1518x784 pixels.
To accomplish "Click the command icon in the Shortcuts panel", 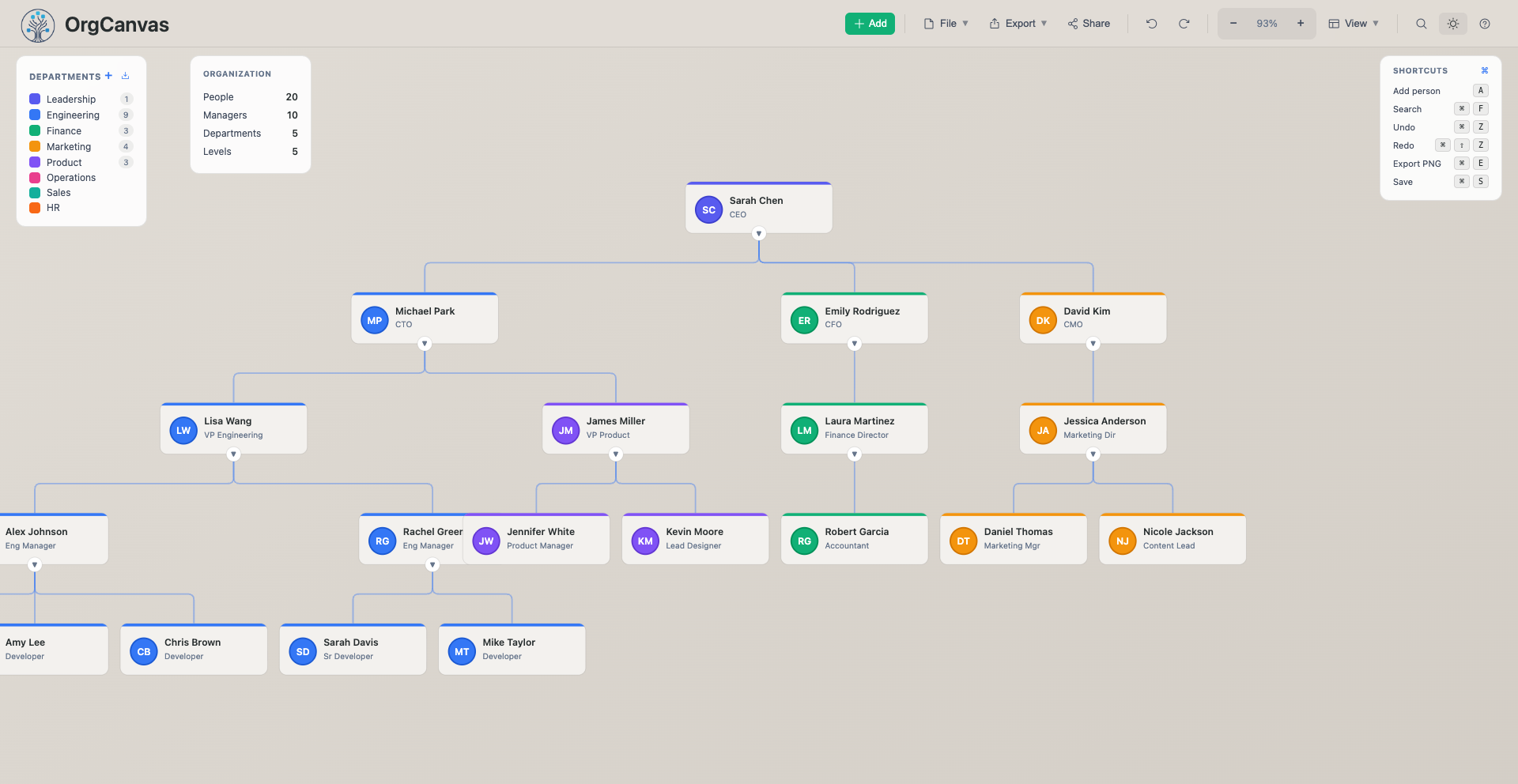I will [1484, 70].
